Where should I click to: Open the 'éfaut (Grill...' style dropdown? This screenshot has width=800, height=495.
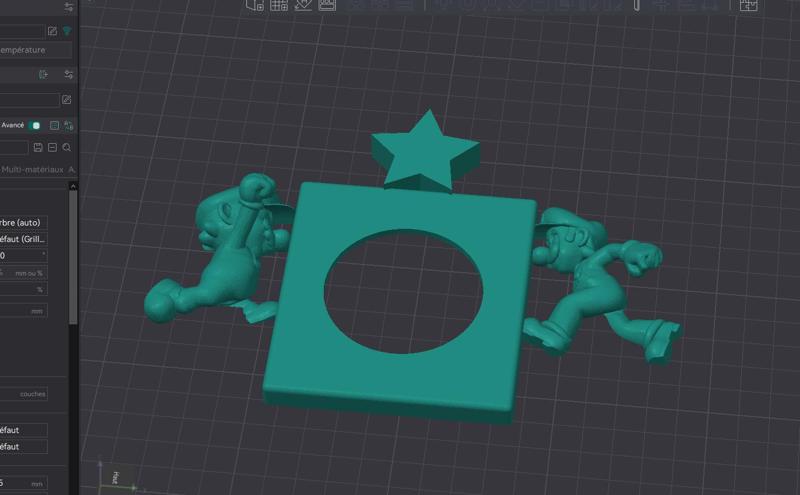pos(23,239)
